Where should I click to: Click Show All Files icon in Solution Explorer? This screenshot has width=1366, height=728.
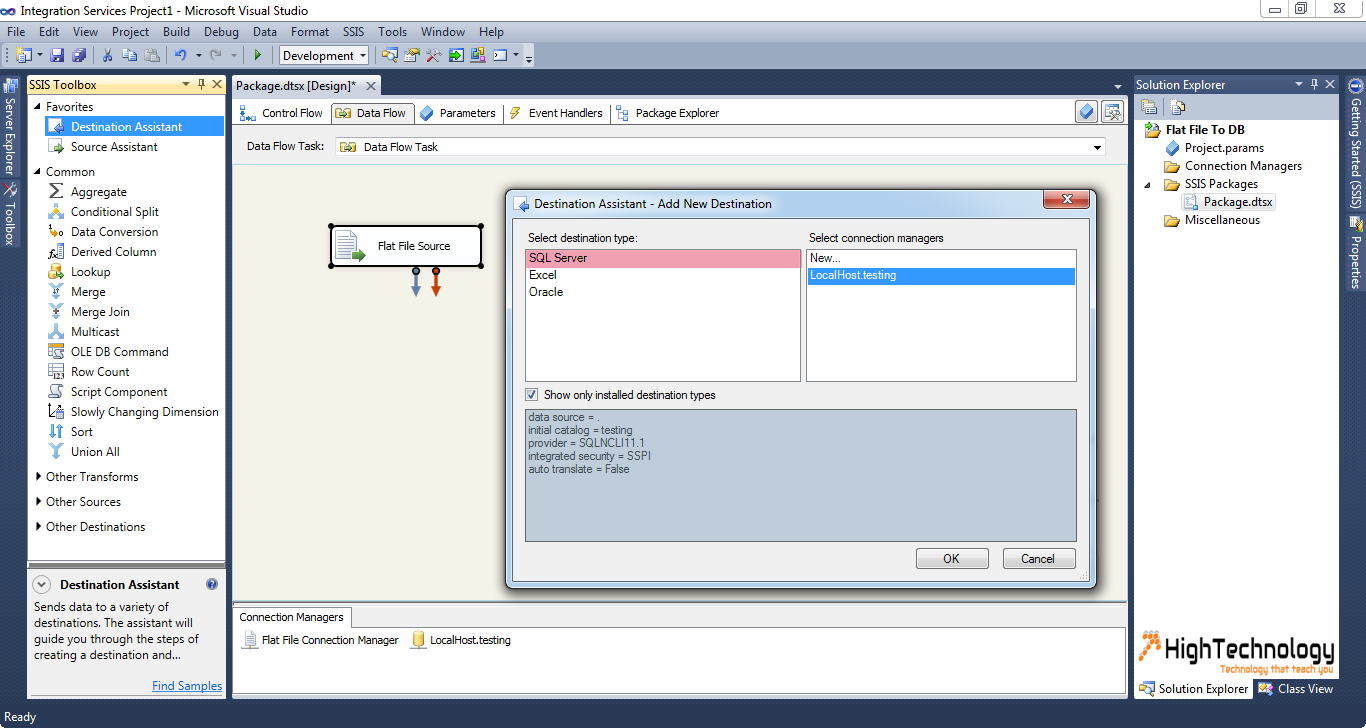click(1178, 107)
